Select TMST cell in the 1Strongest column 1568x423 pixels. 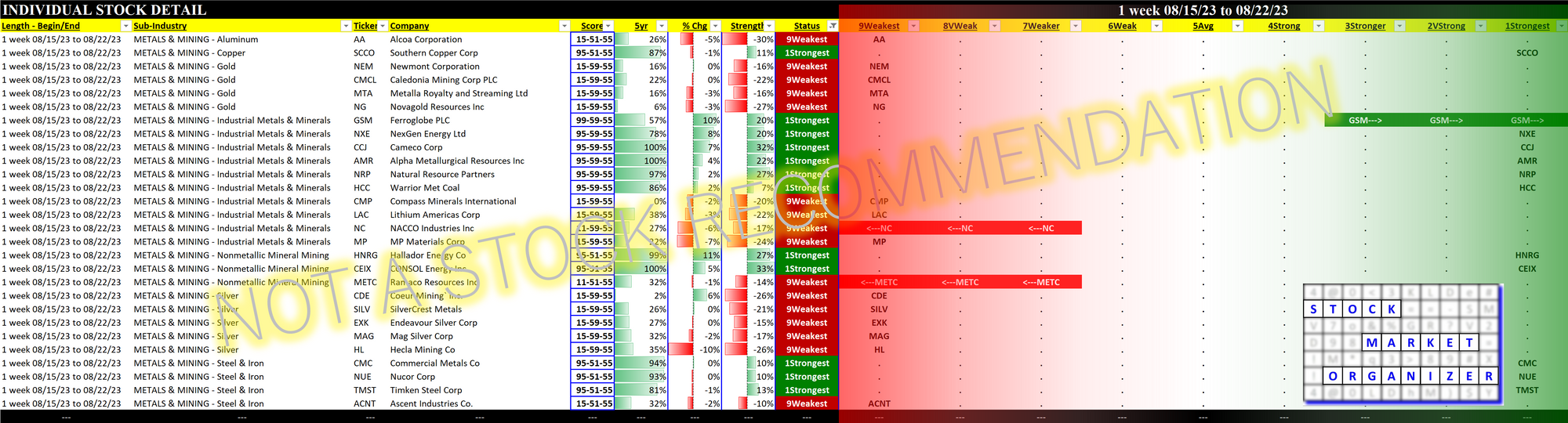pos(1527,390)
